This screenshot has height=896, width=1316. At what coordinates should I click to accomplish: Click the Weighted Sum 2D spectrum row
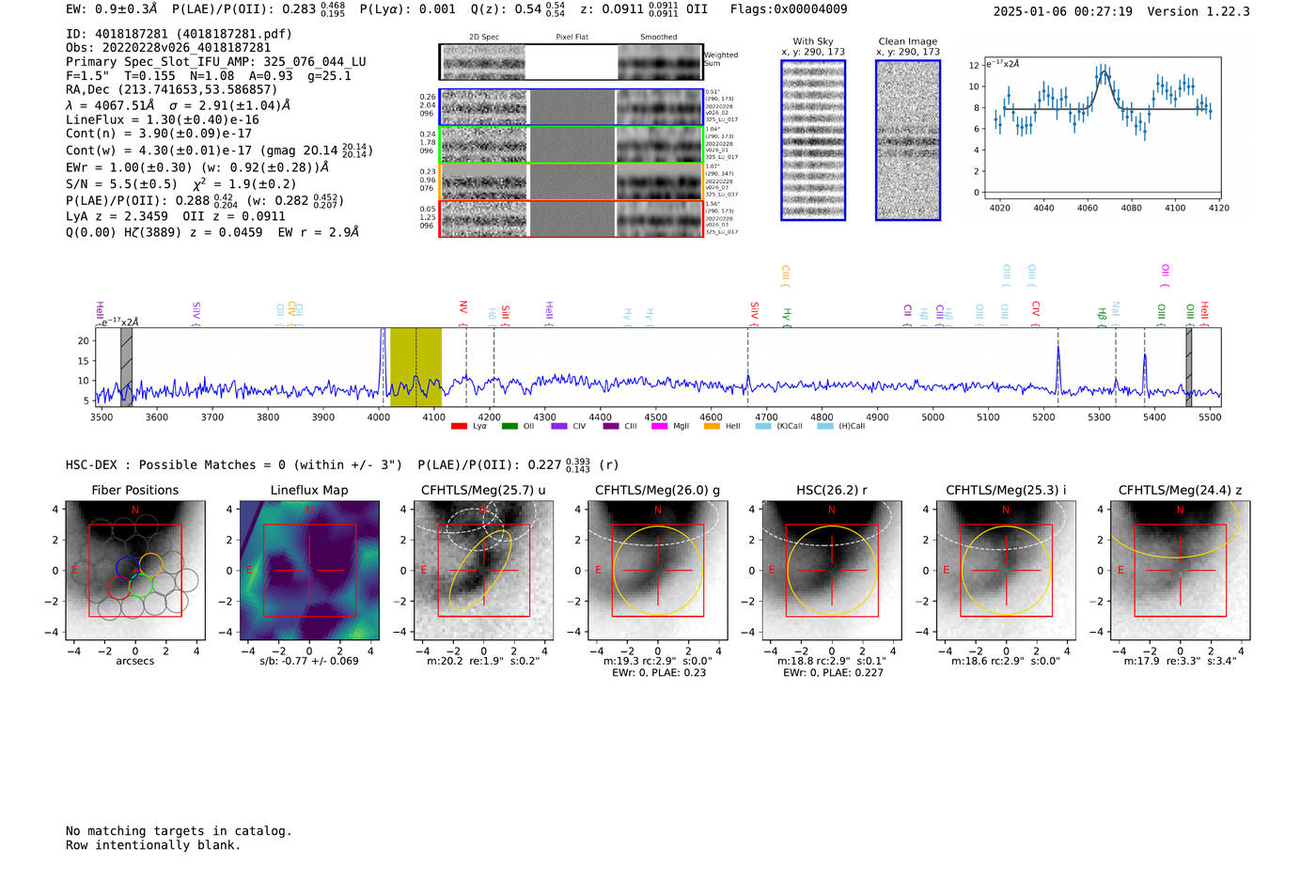click(572, 62)
